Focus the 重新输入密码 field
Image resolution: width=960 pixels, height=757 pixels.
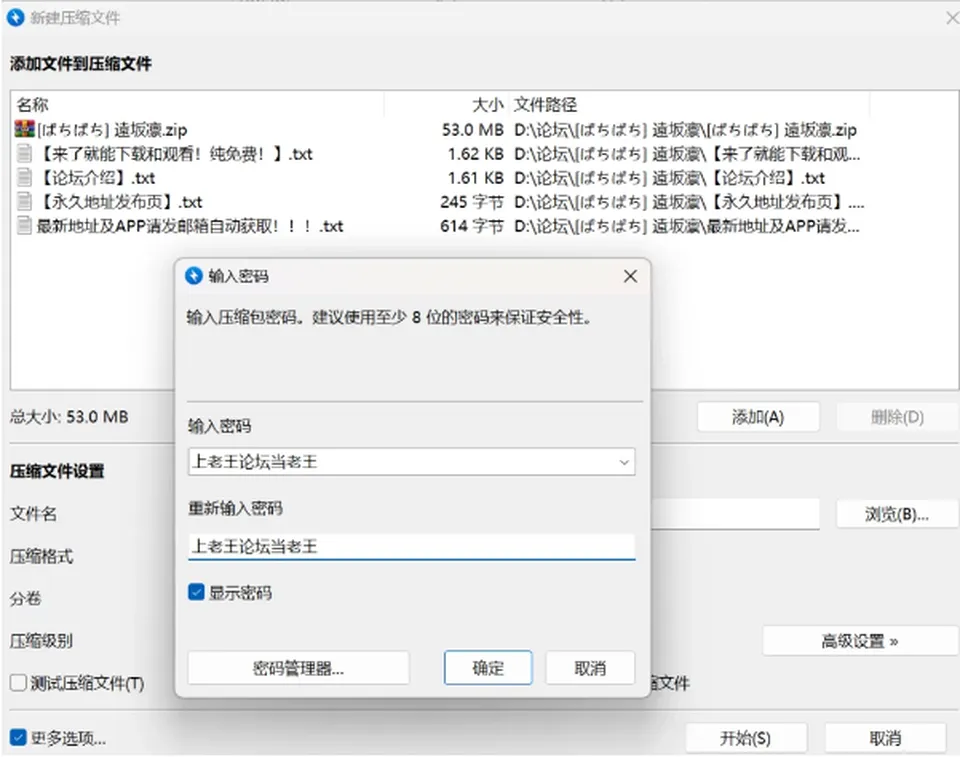[x=411, y=546]
